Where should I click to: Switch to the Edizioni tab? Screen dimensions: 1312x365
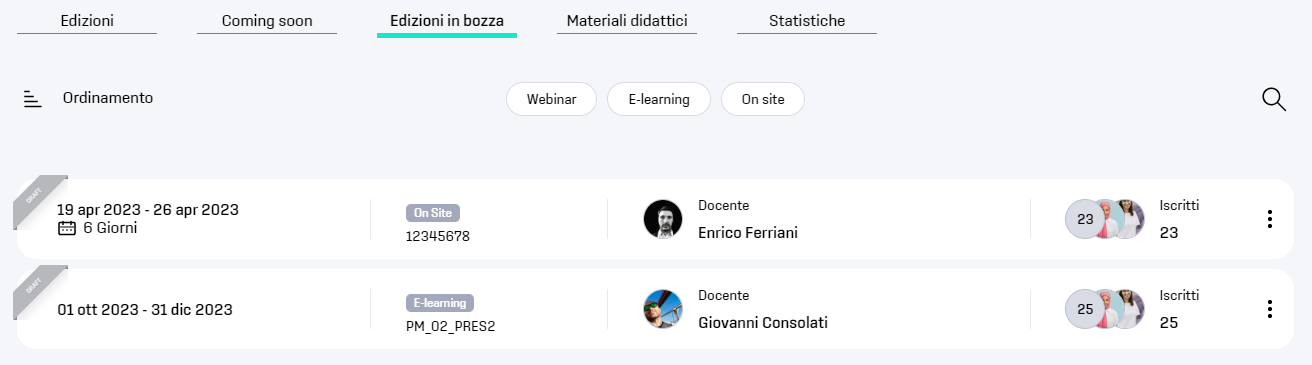pyautogui.click(x=87, y=20)
